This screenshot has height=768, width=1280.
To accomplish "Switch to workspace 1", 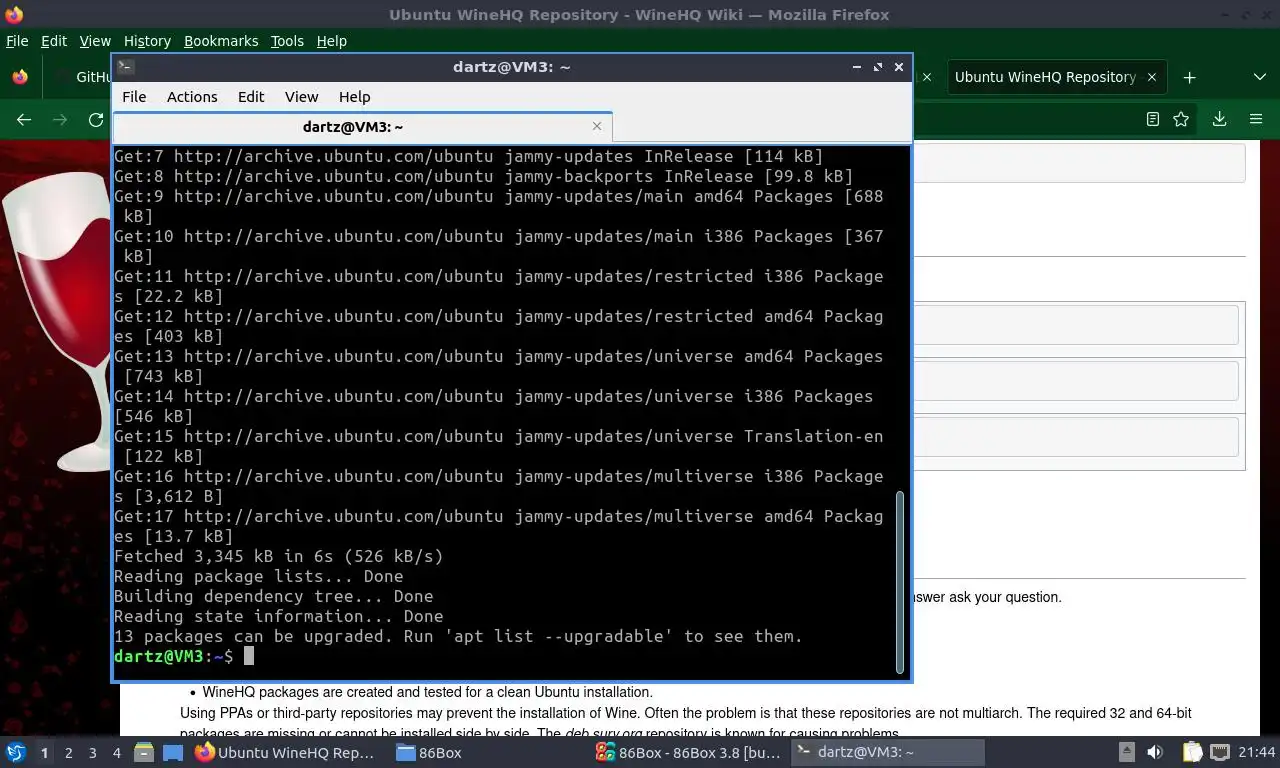I will coord(44,752).
